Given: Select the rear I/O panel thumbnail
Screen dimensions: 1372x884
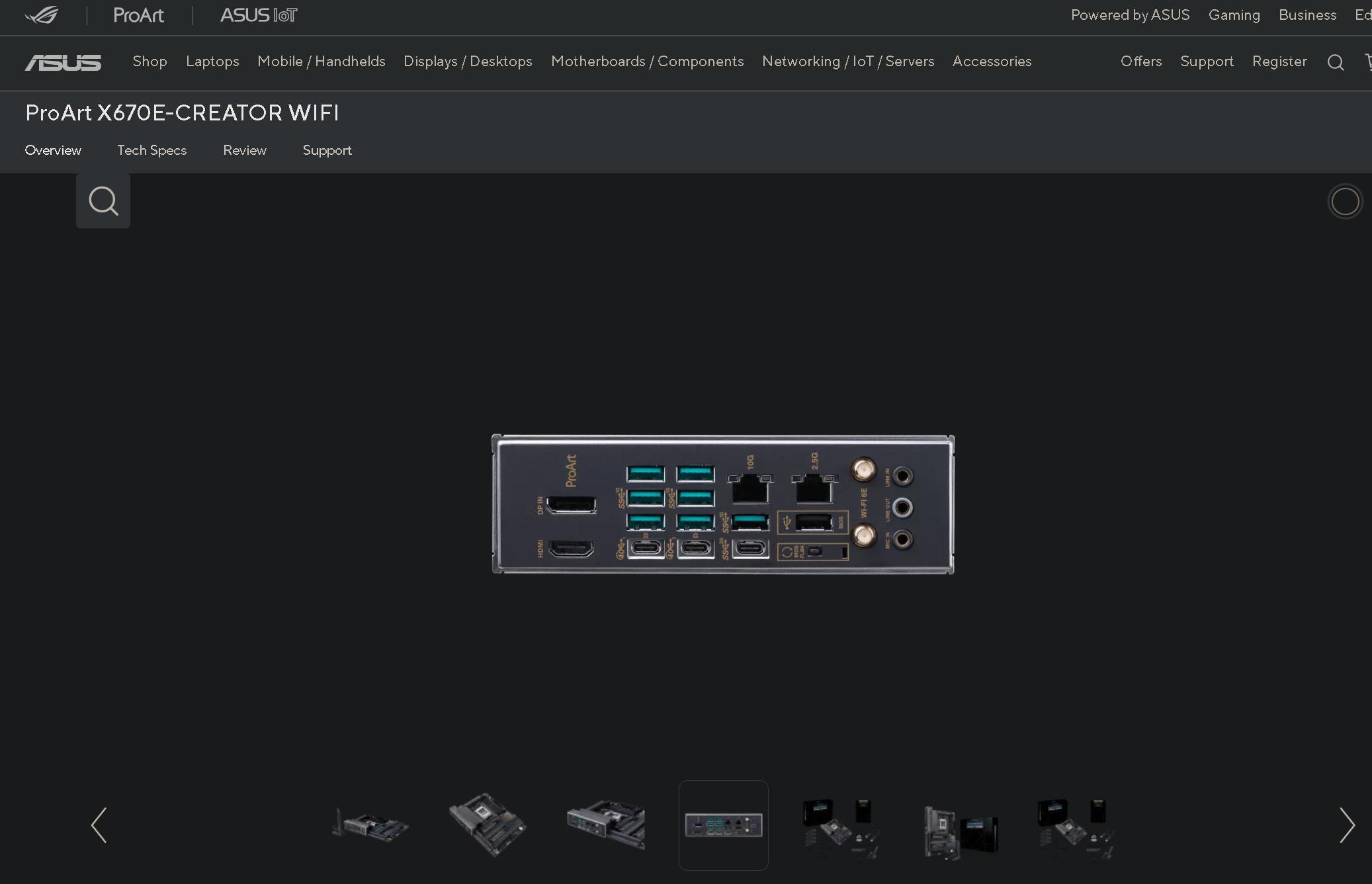Looking at the screenshot, I should (x=723, y=825).
